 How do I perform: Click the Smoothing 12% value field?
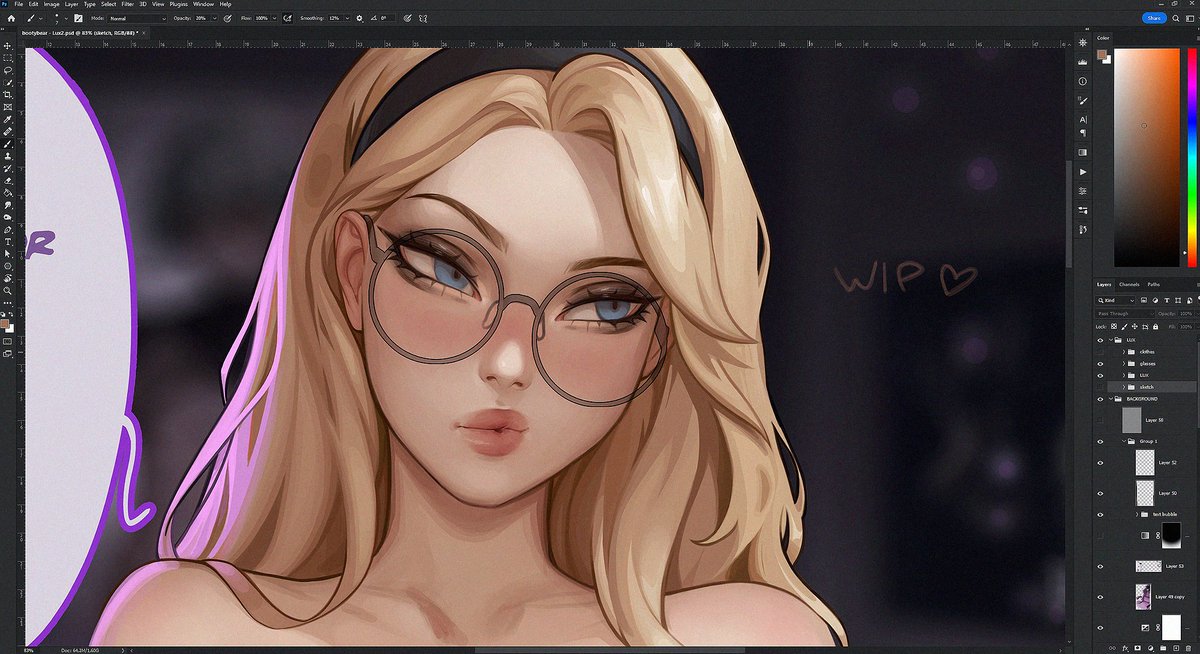point(334,18)
